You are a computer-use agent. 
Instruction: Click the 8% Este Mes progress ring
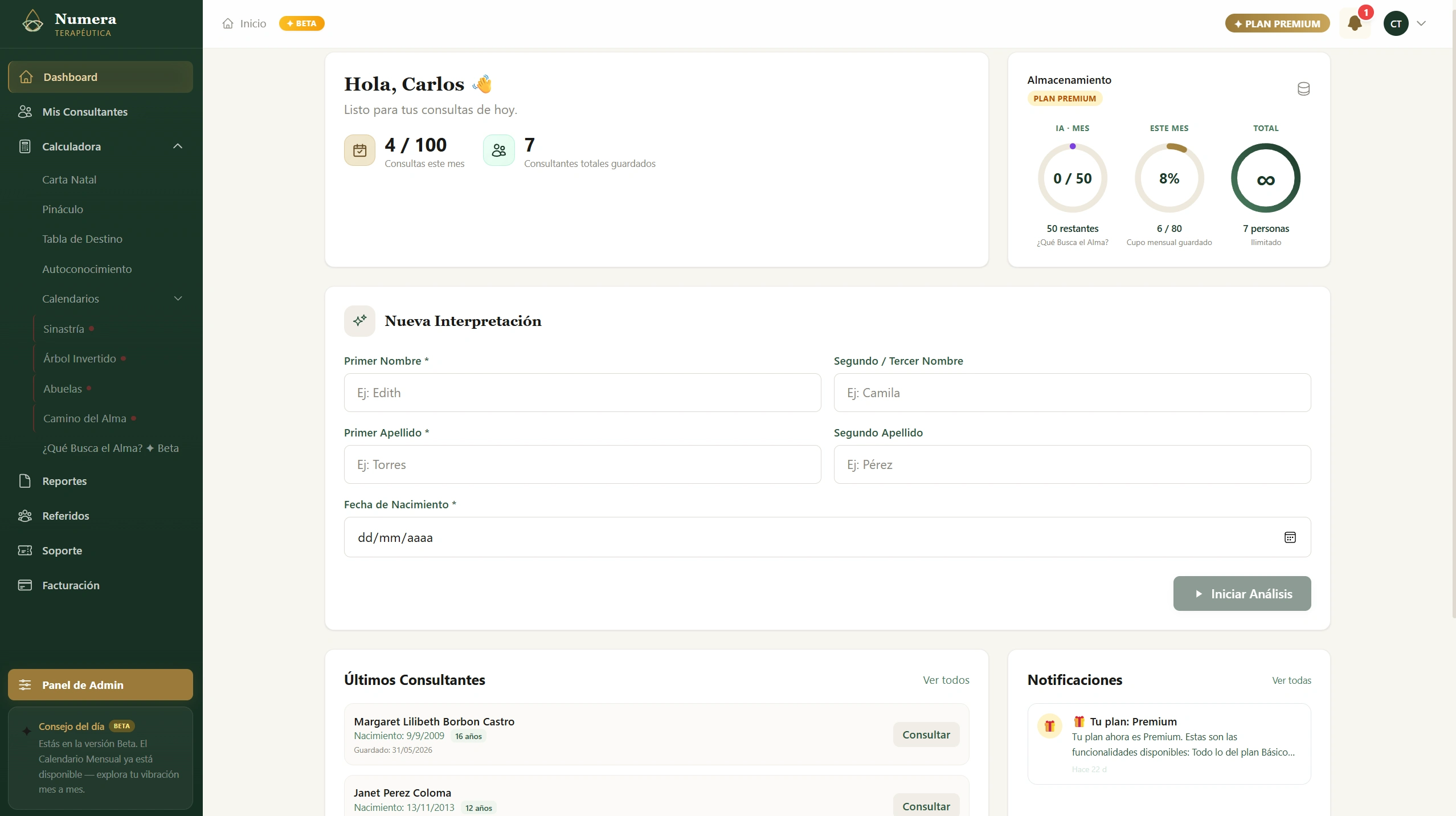click(1169, 178)
